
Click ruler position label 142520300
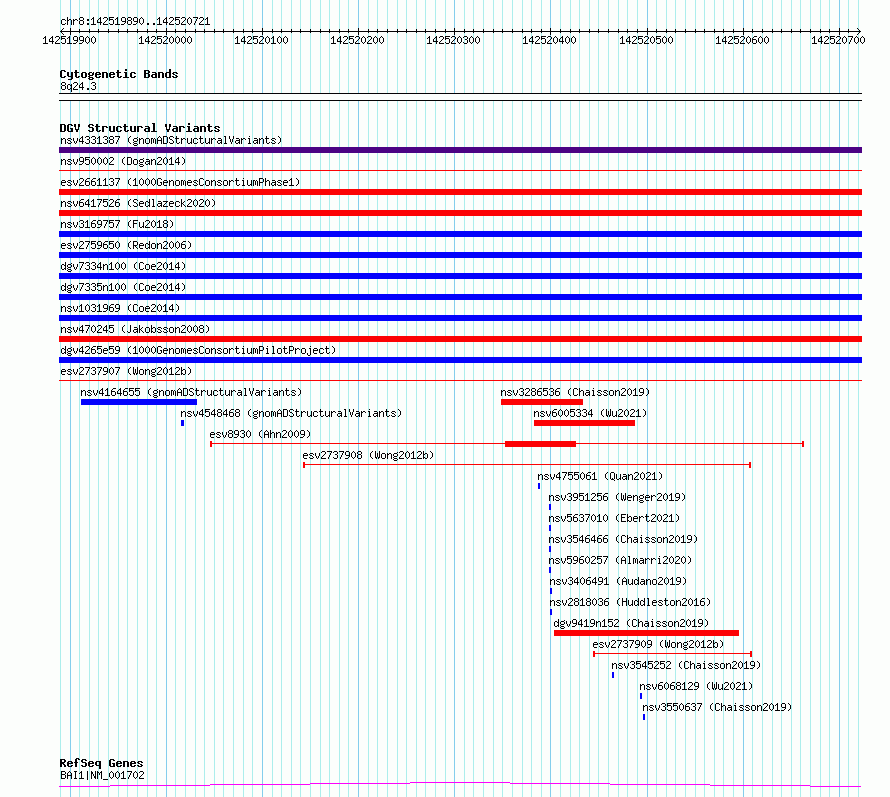453,40
